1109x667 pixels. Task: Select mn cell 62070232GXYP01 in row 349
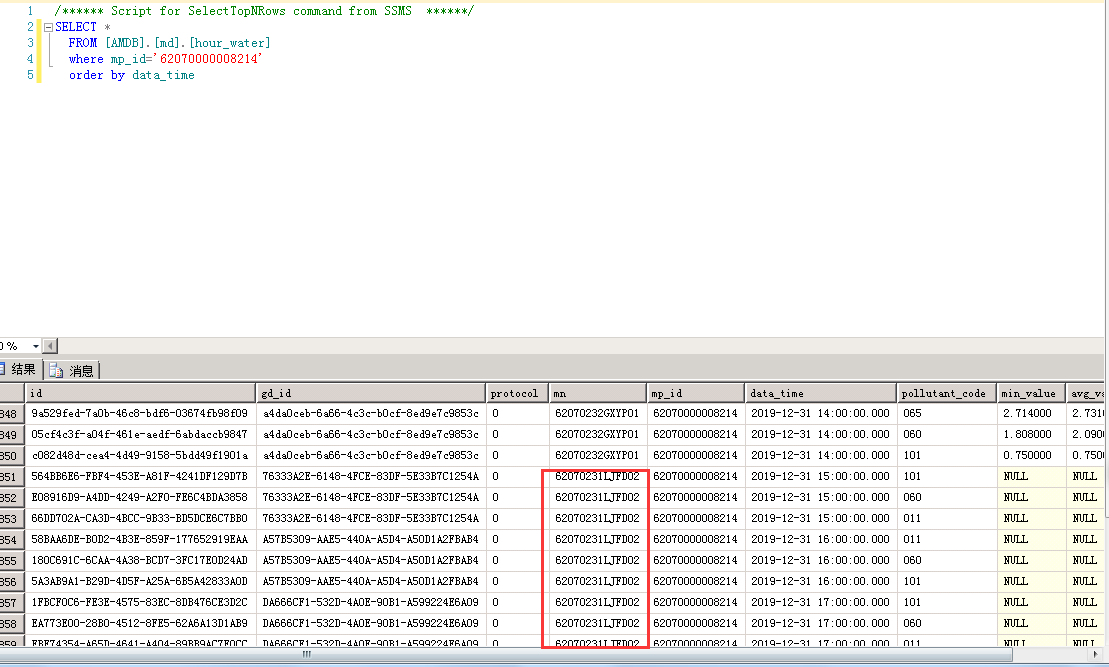(598, 434)
